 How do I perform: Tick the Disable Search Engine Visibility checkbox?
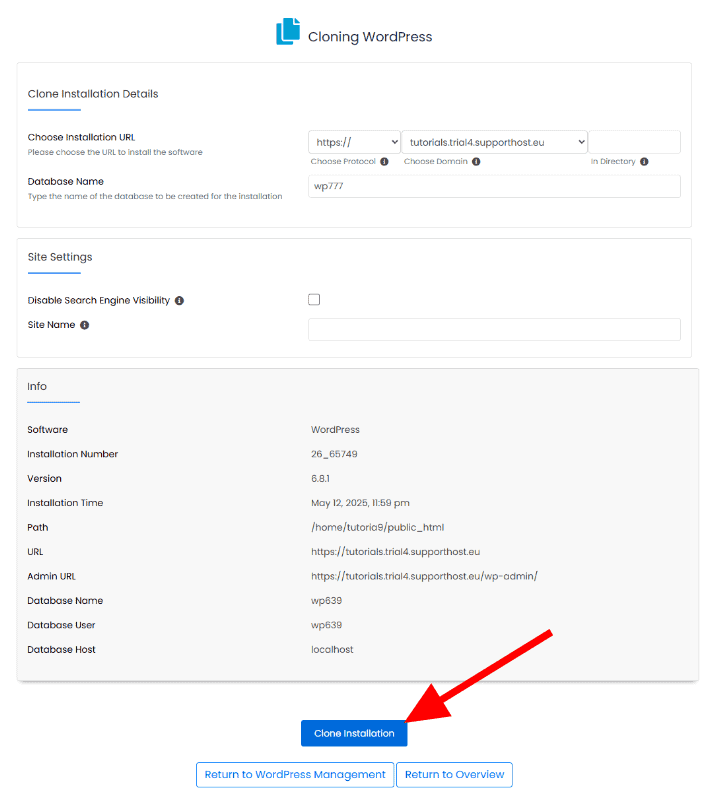pos(314,299)
